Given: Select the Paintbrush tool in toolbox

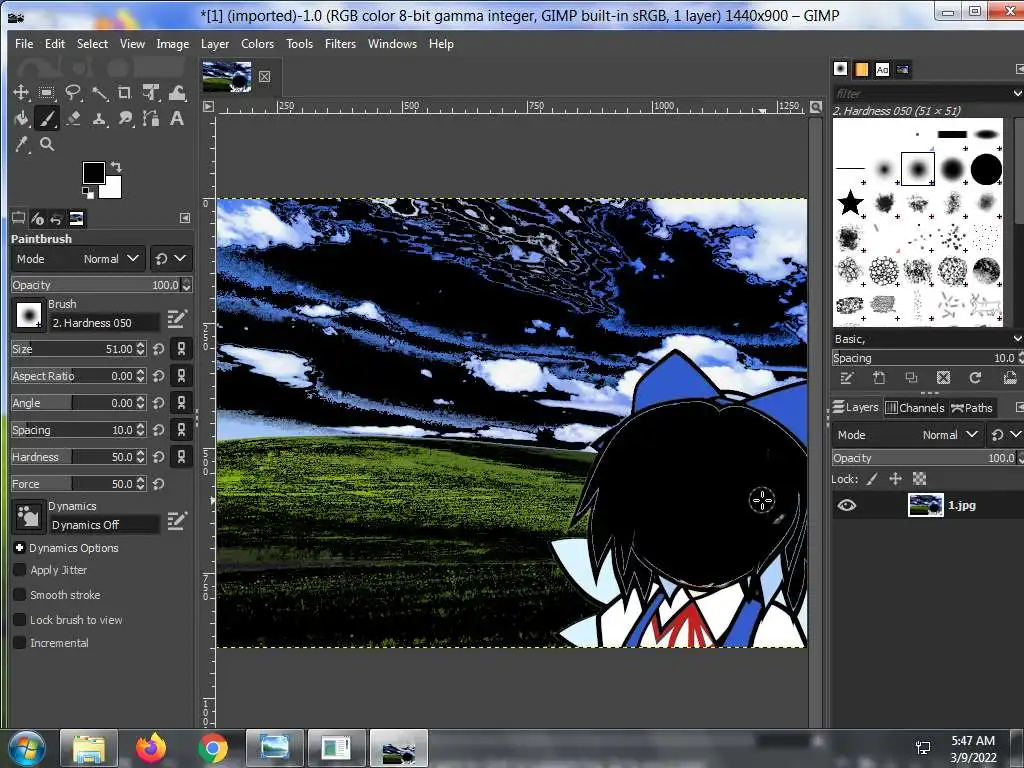Looking at the screenshot, I should tap(46, 118).
